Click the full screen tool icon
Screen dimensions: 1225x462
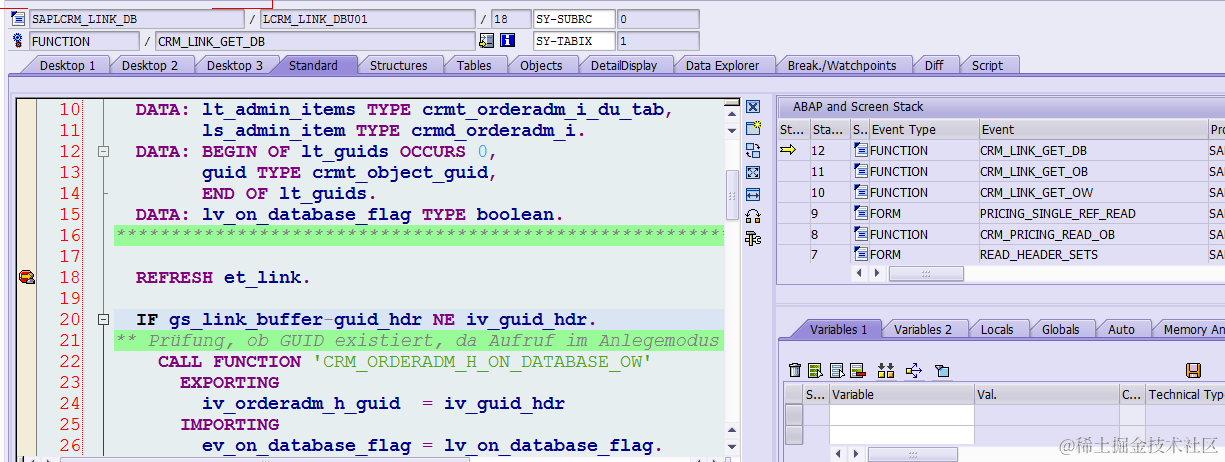pos(754,173)
